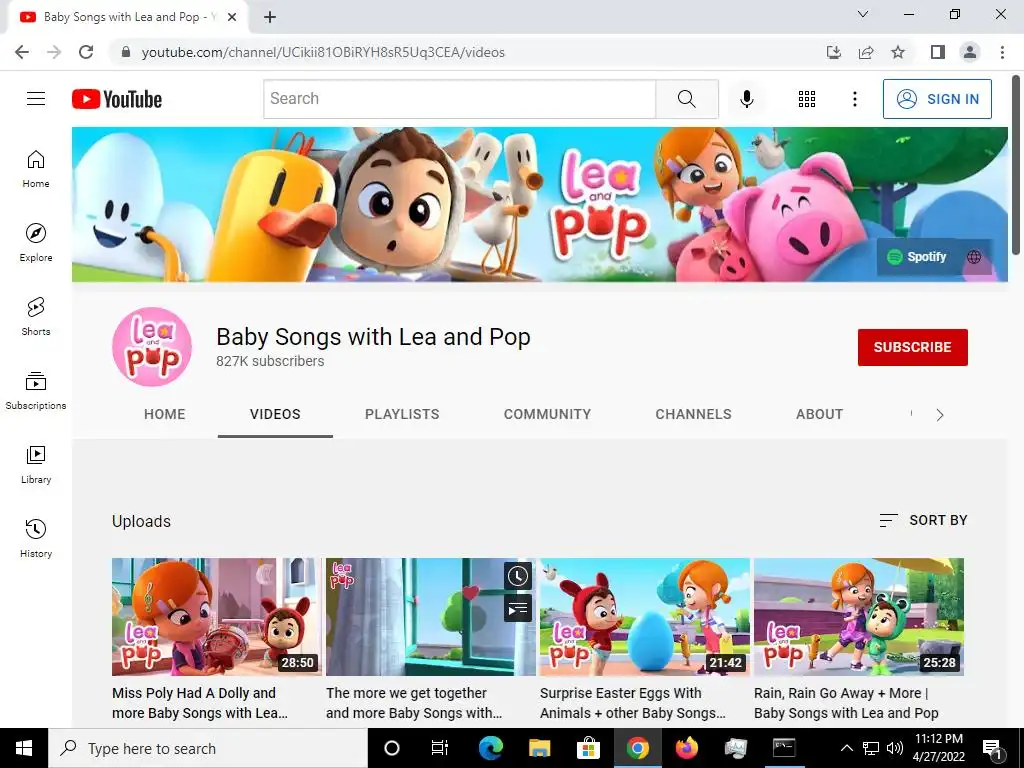Switch to the PLAYLISTS tab
The width and height of the screenshot is (1024, 768).
coord(402,414)
